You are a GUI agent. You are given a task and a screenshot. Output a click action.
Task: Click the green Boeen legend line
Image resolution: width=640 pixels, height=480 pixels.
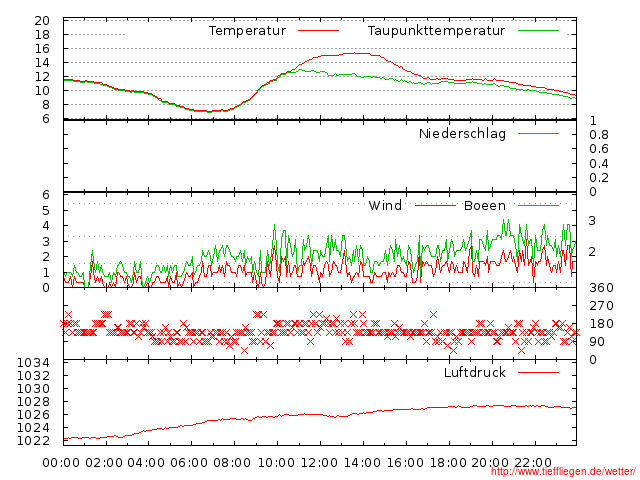coord(538,205)
